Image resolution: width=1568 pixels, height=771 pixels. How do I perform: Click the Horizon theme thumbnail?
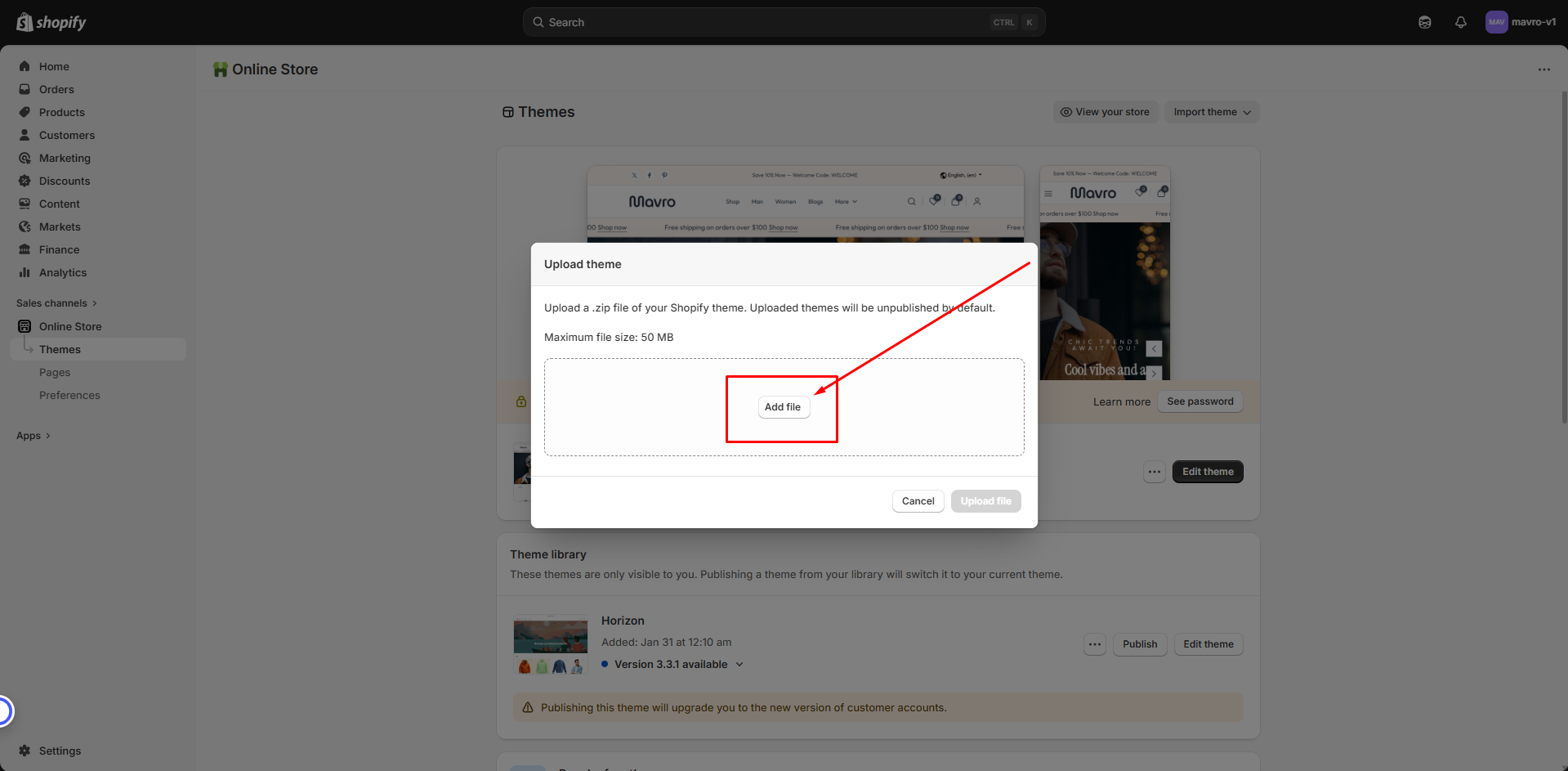(550, 644)
